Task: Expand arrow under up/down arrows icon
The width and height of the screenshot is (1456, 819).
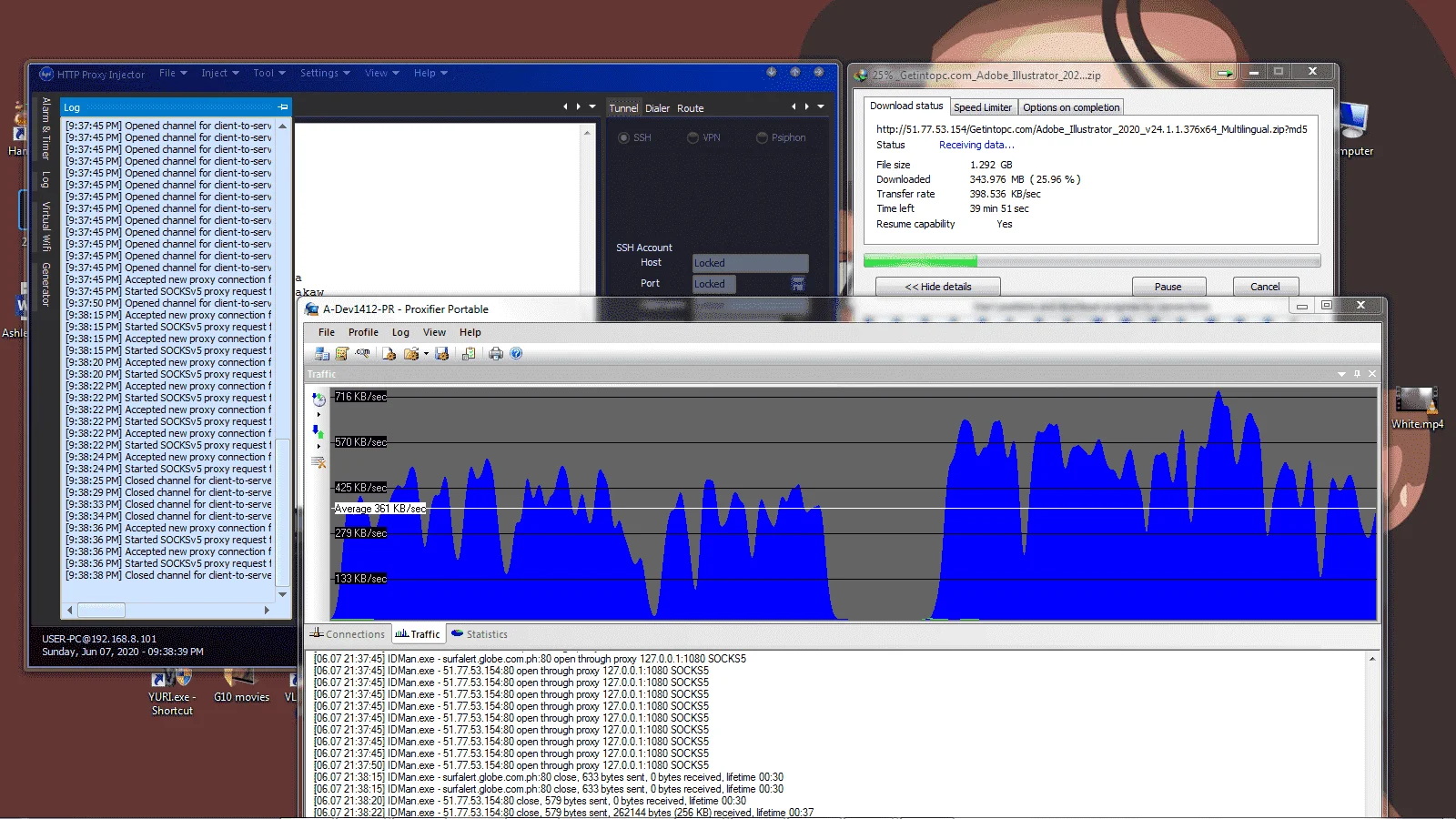Action: [x=318, y=447]
